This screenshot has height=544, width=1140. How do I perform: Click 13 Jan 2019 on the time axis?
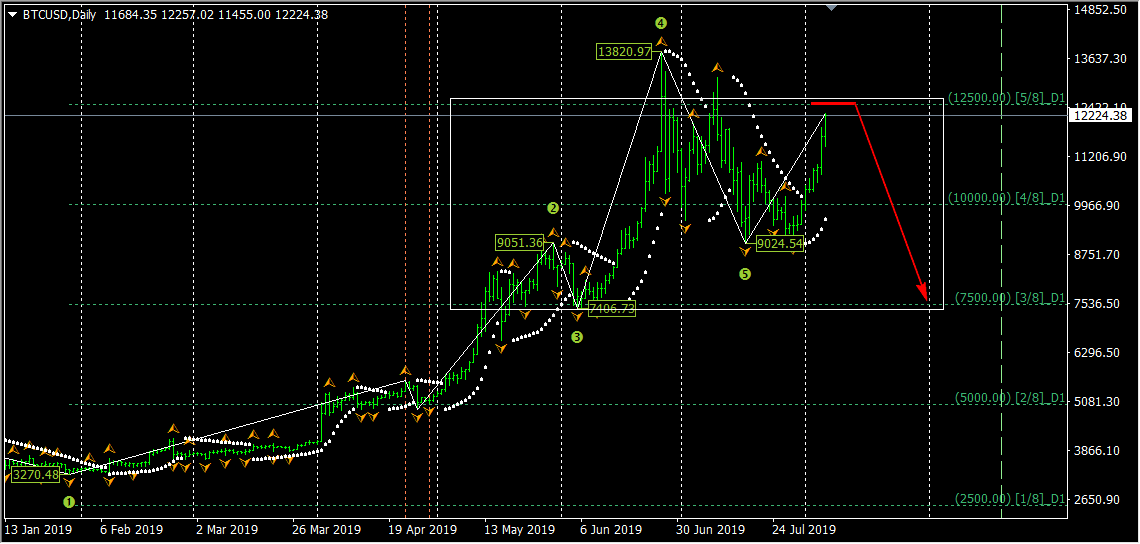pos(39,529)
